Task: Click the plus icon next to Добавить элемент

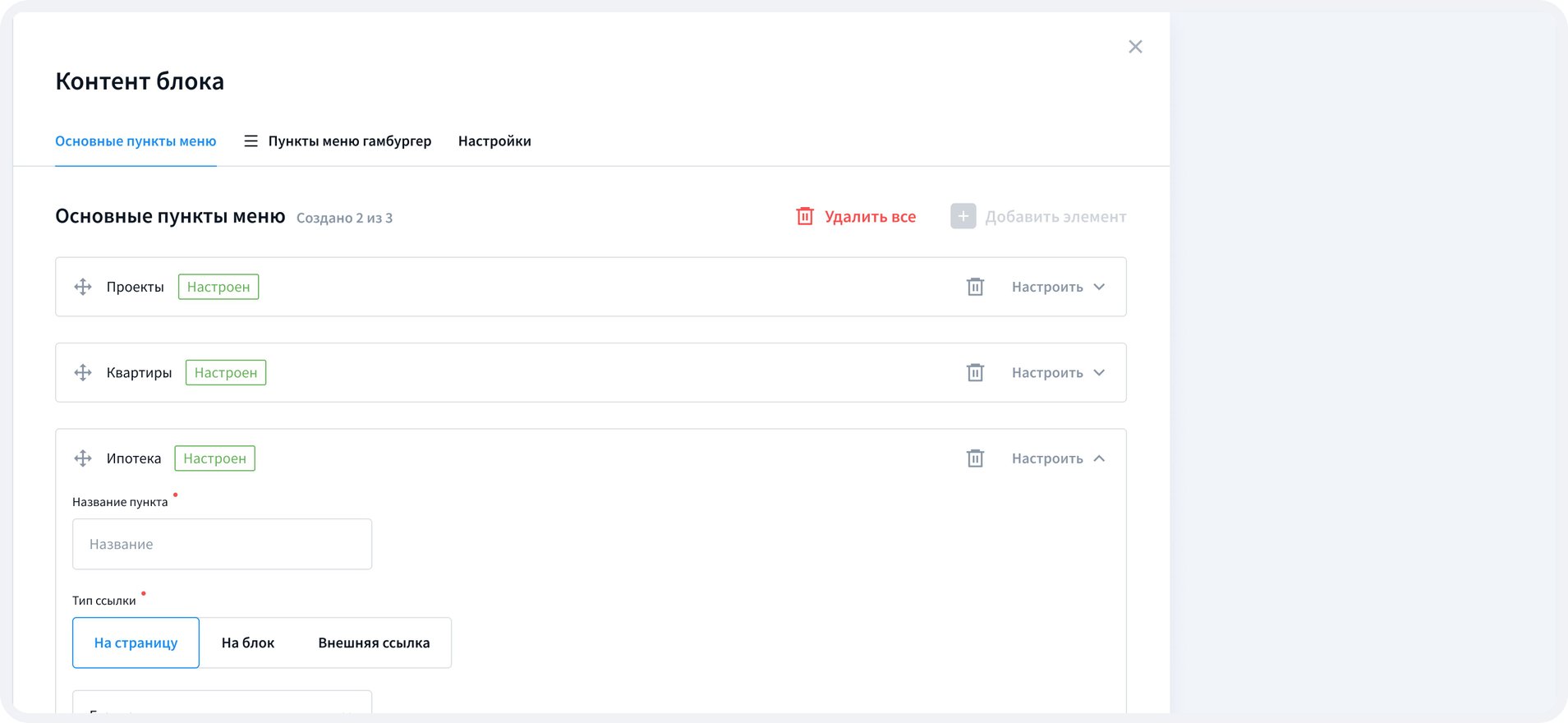Action: point(963,217)
